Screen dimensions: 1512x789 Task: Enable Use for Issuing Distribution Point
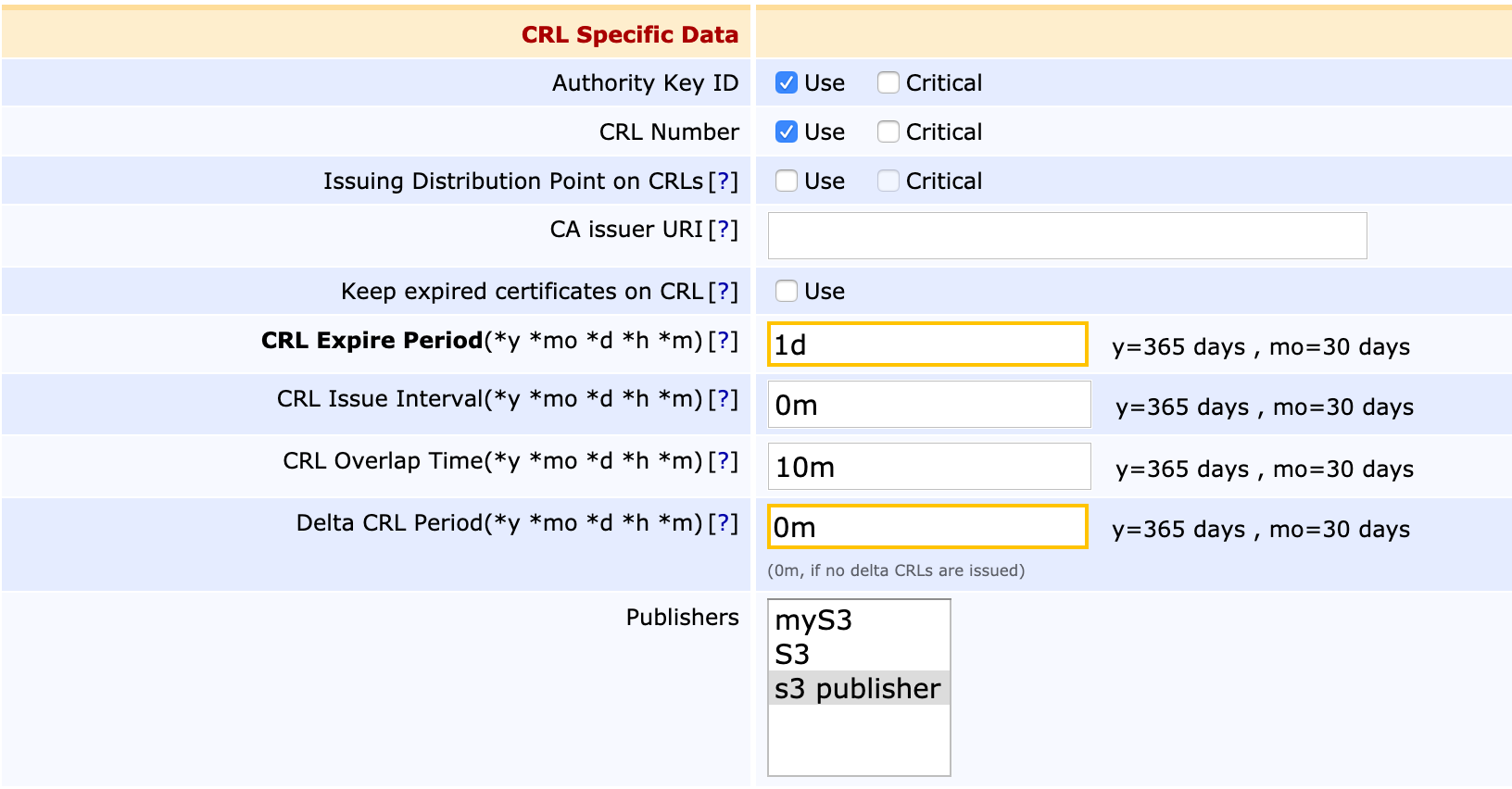point(787,182)
